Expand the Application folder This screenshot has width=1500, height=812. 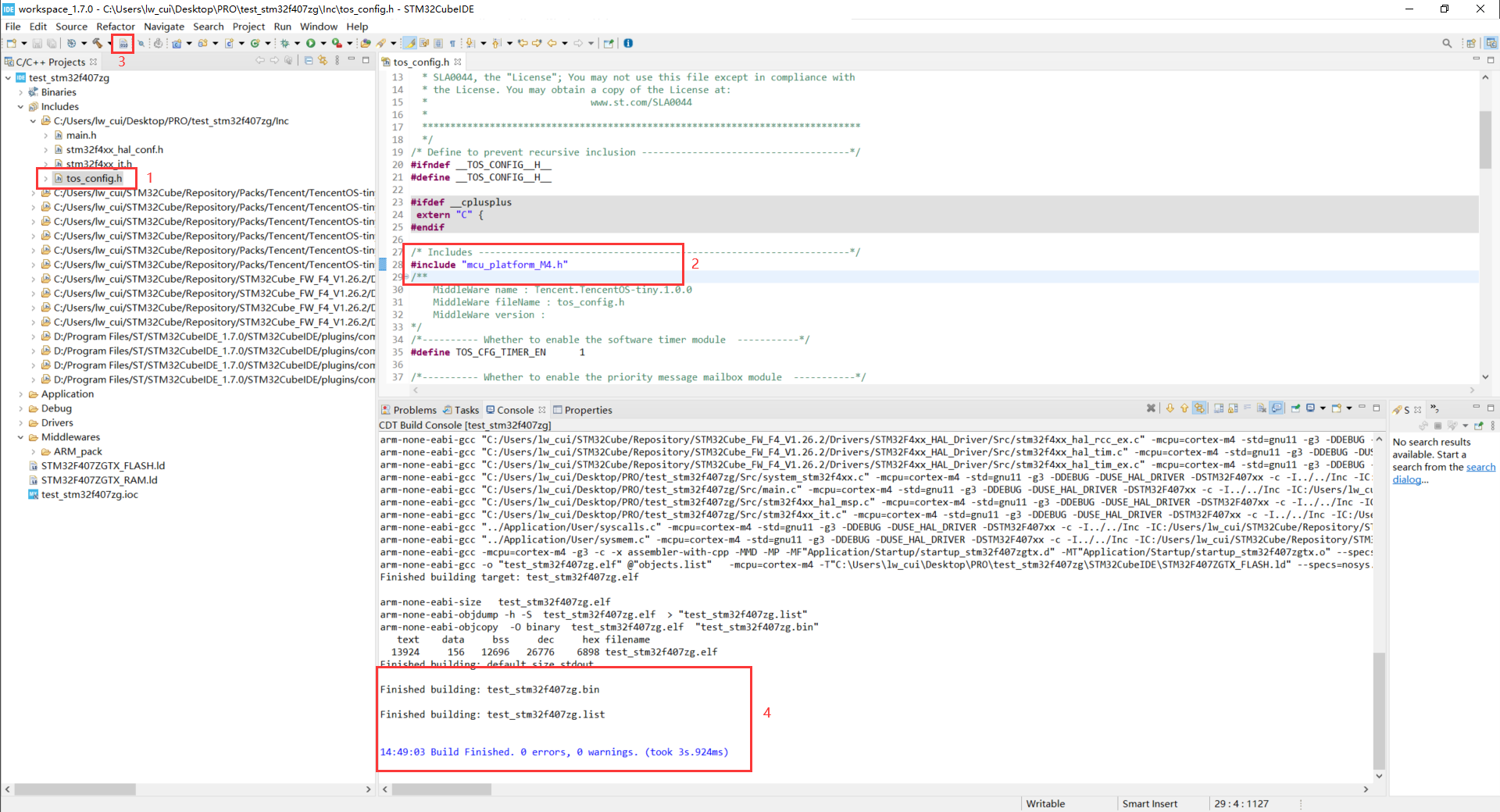click(20, 394)
